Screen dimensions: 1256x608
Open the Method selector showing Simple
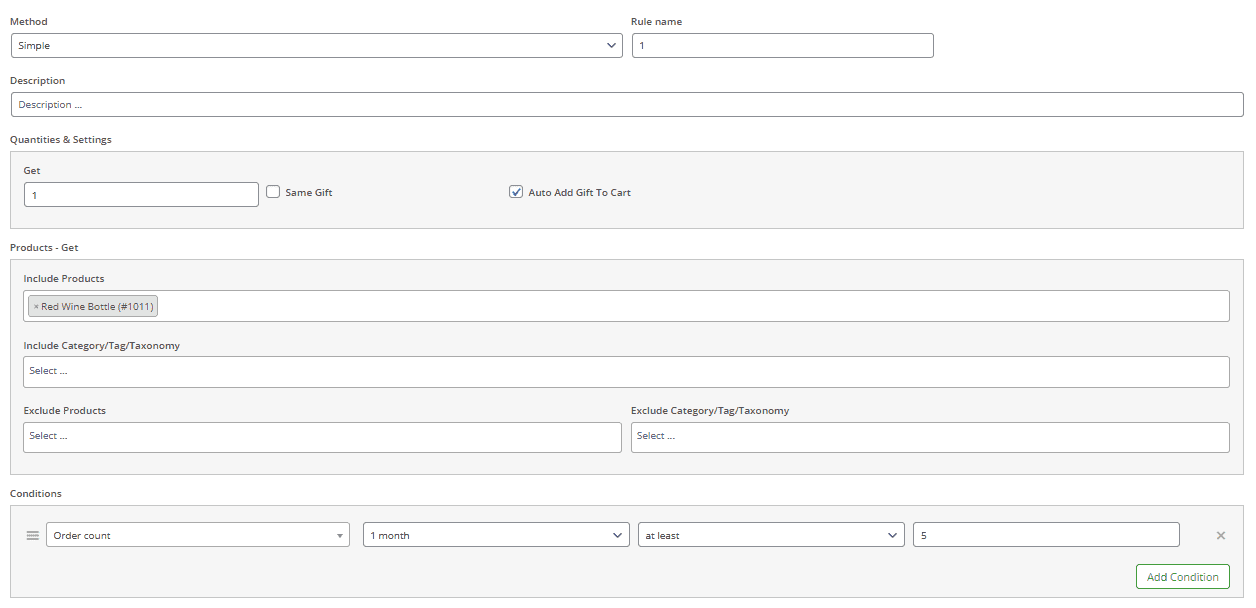coord(316,45)
